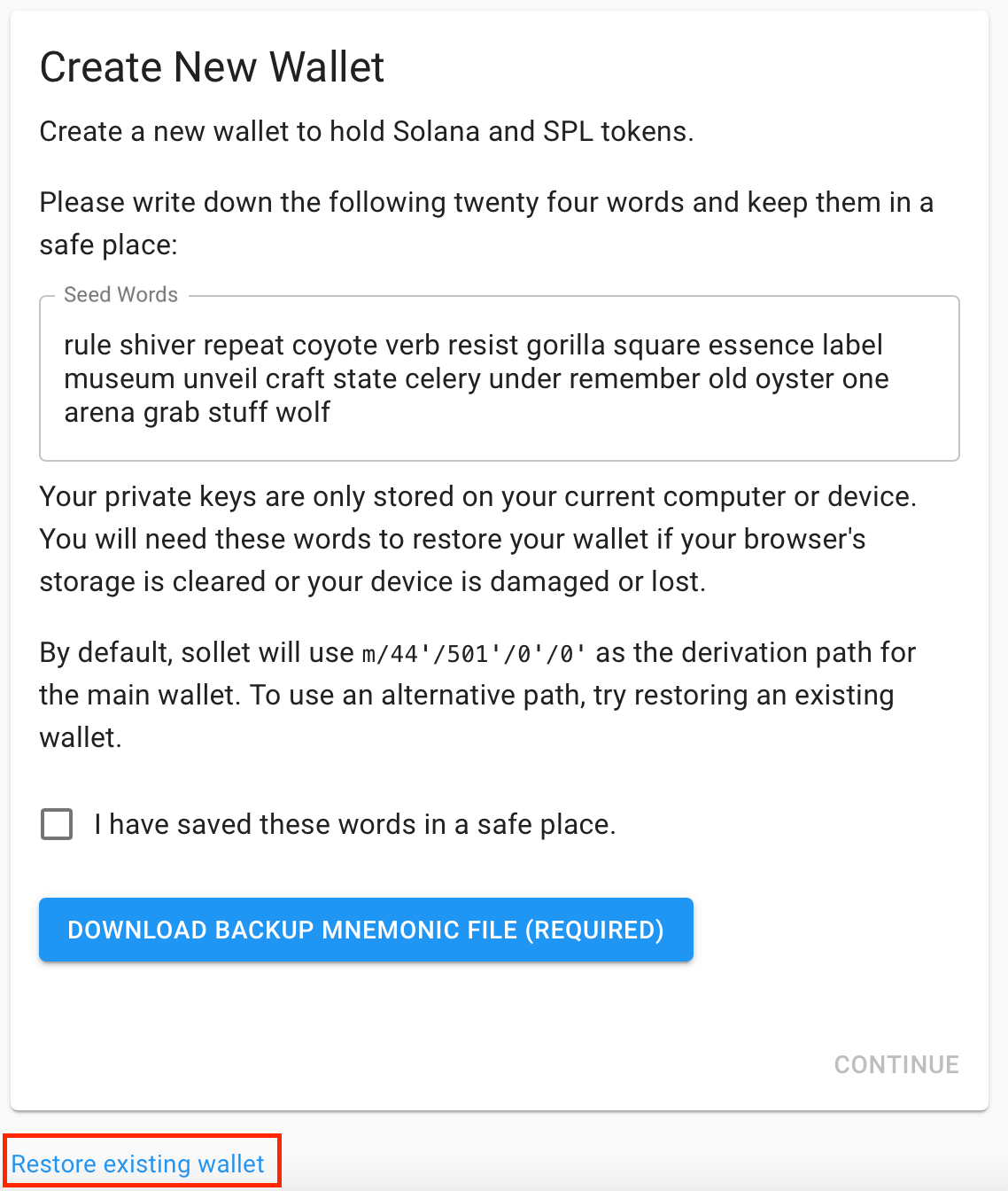
Task: Click the 'I have saved these words' label text
Action: coord(355,824)
